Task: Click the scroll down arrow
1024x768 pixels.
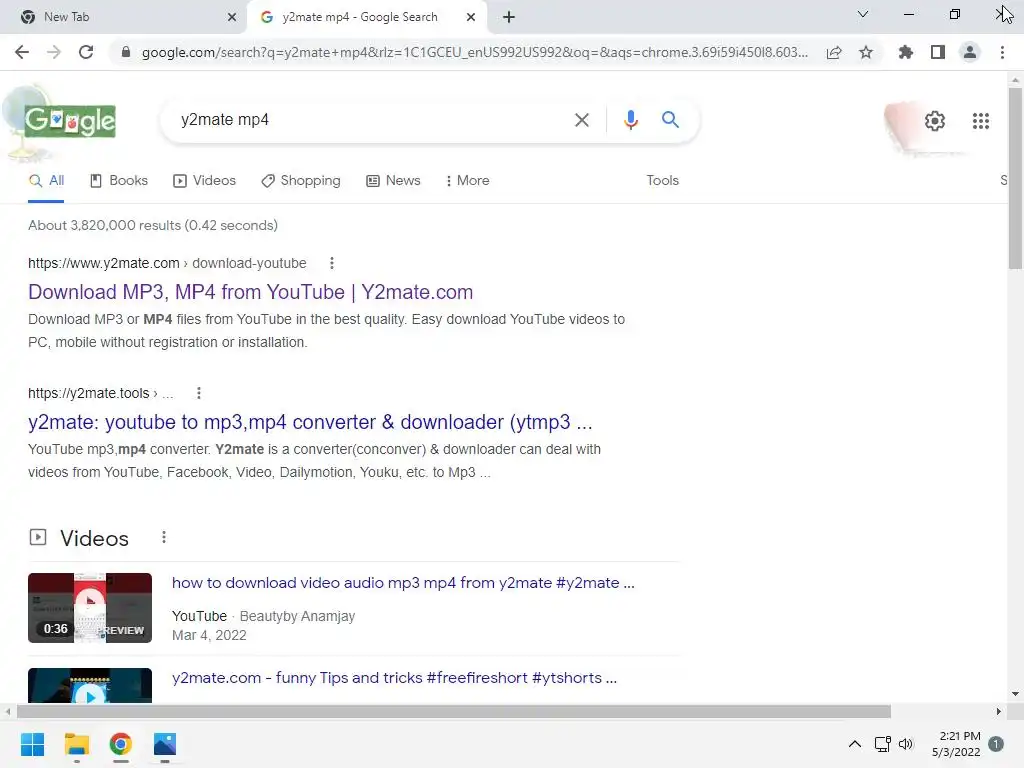Action: pyautogui.click(x=1015, y=694)
